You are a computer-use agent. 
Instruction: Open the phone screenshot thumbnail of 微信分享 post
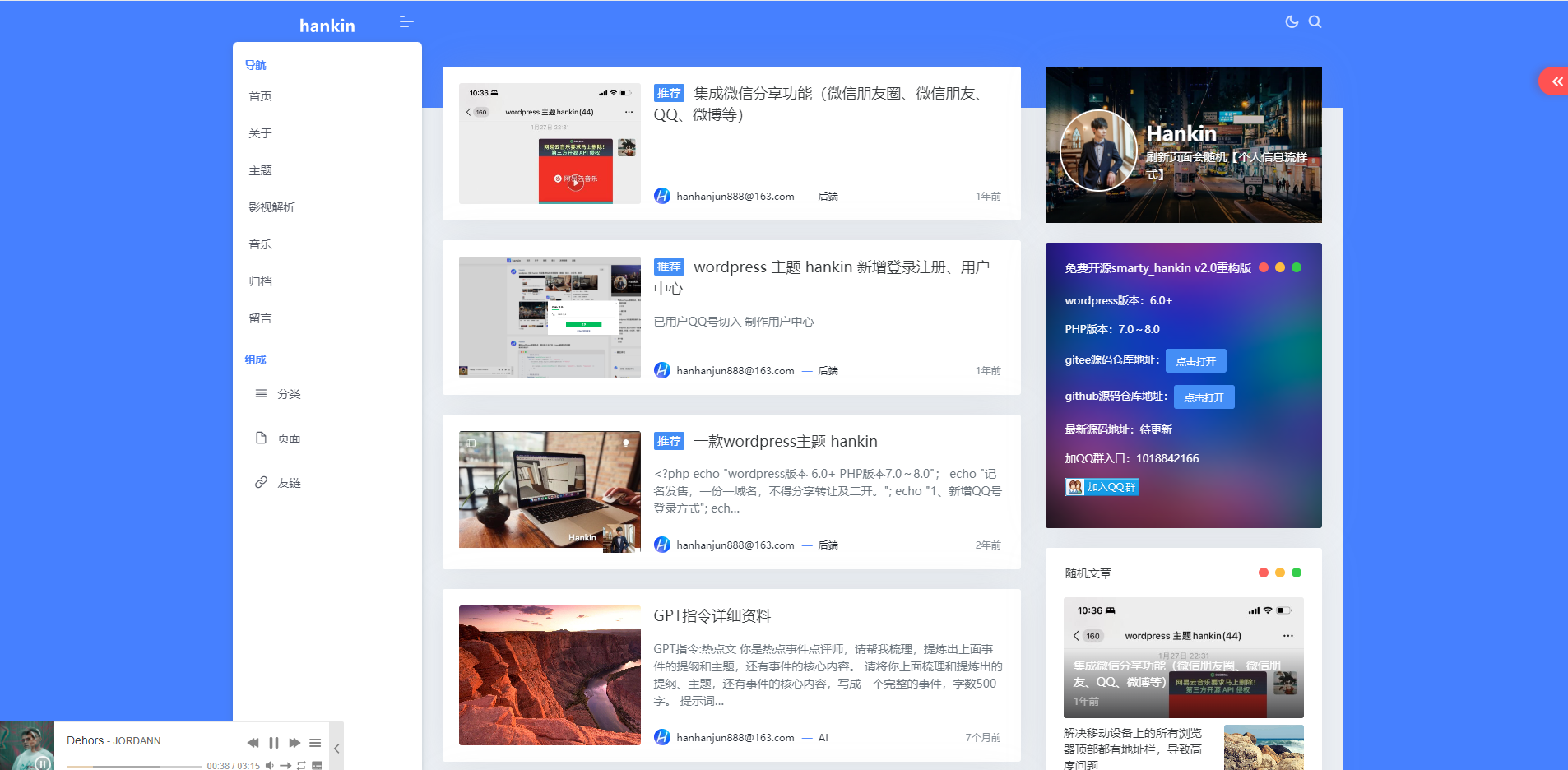(x=550, y=143)
